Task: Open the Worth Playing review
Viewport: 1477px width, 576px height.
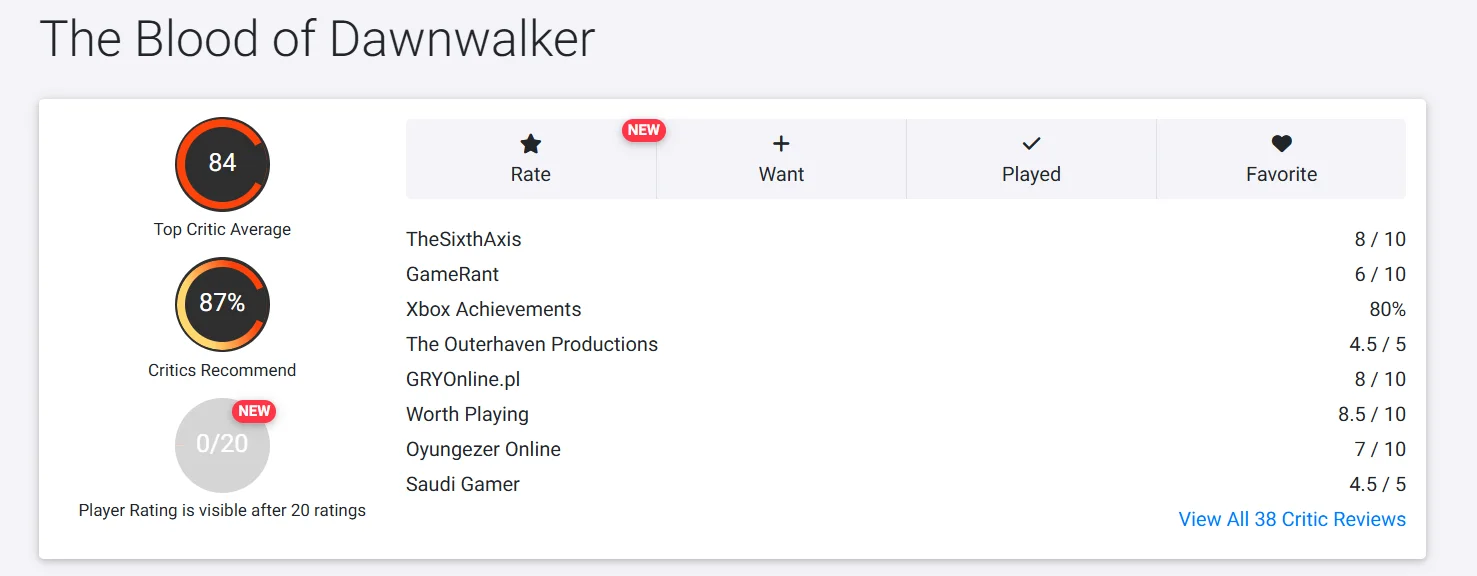Action: (467, 414)
